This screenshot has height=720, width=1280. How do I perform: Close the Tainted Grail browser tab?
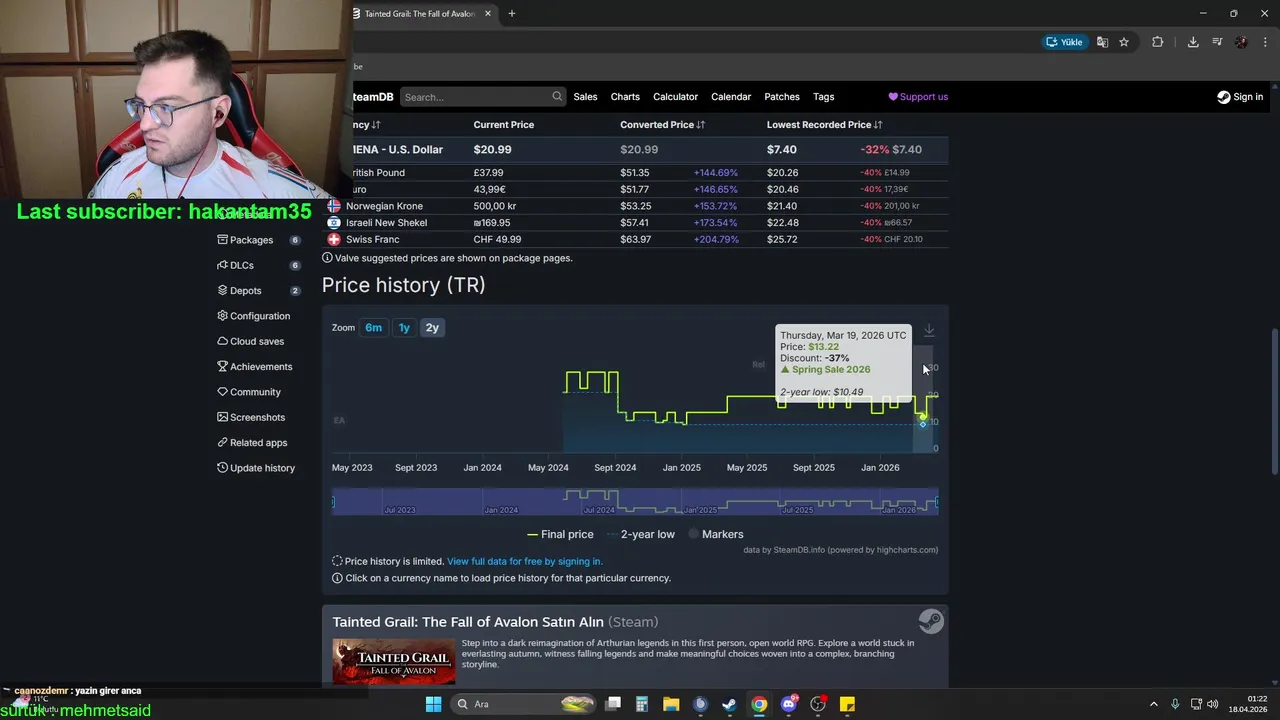(488, 14)
